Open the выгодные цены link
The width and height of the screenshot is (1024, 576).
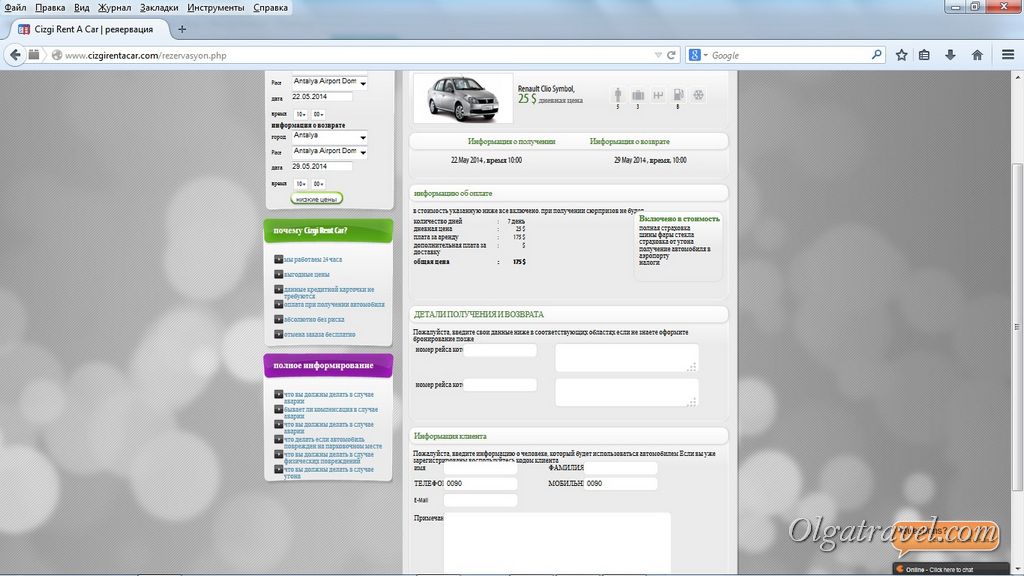[306, 274]
